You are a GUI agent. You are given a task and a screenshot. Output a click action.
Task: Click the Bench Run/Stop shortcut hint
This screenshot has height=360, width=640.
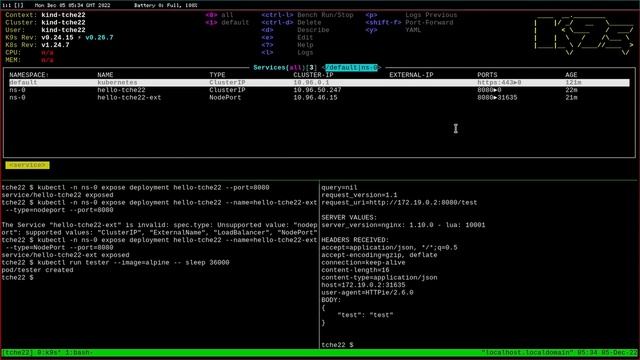(307, 15)
